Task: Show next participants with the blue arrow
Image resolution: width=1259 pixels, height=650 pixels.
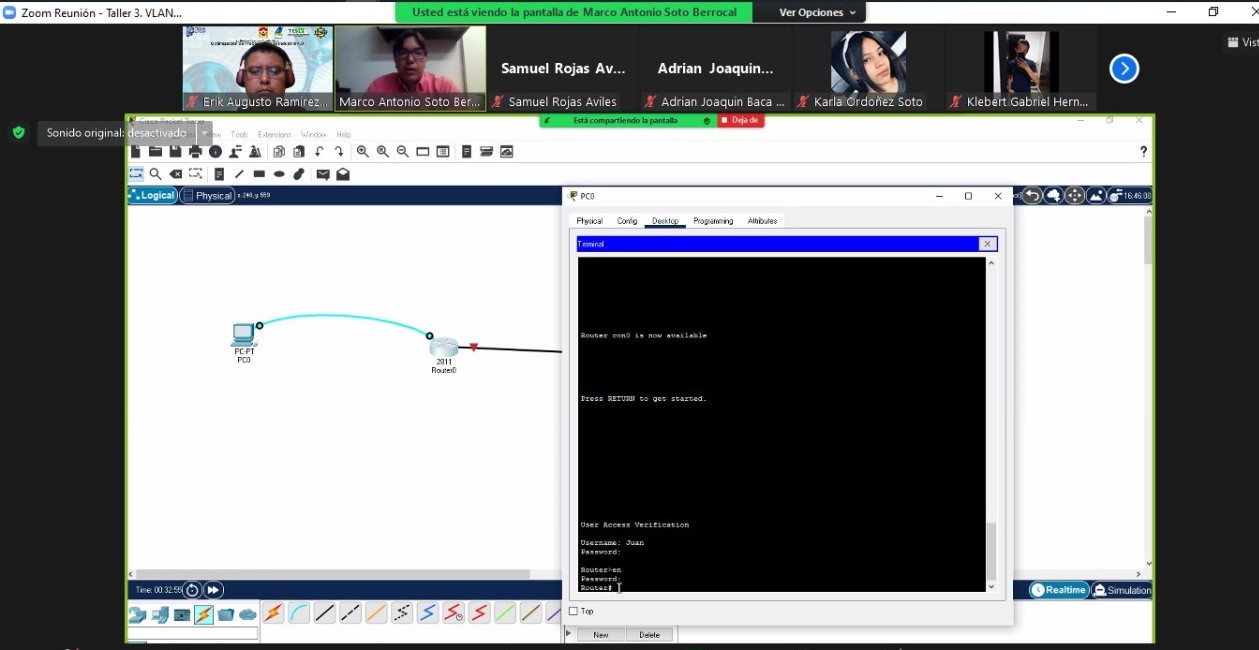Action: (1124, 68)
